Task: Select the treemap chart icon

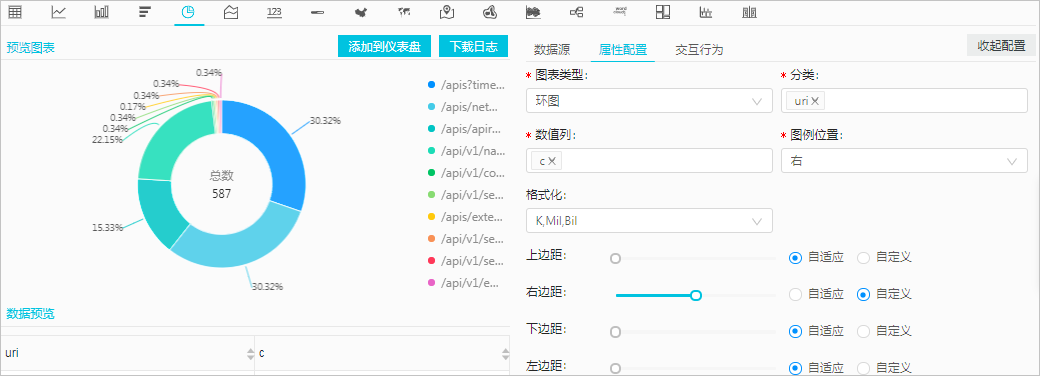Action: click(663, 12)
